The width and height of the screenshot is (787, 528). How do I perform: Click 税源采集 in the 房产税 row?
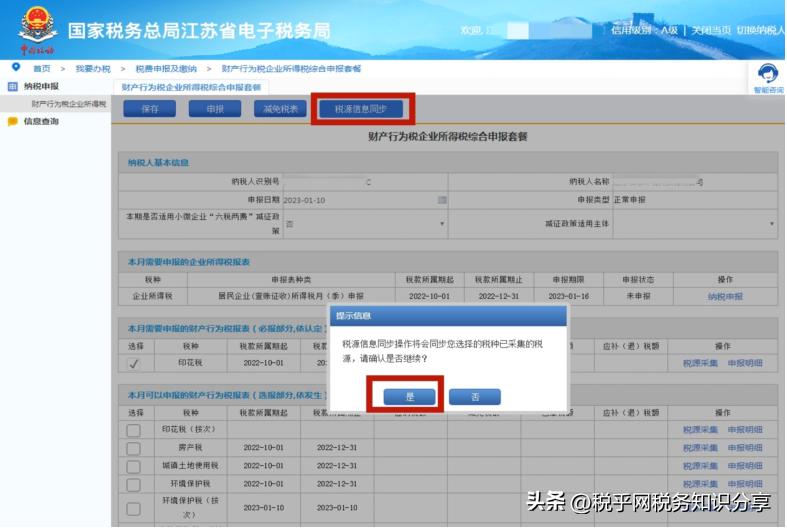[x=700, y=448]
